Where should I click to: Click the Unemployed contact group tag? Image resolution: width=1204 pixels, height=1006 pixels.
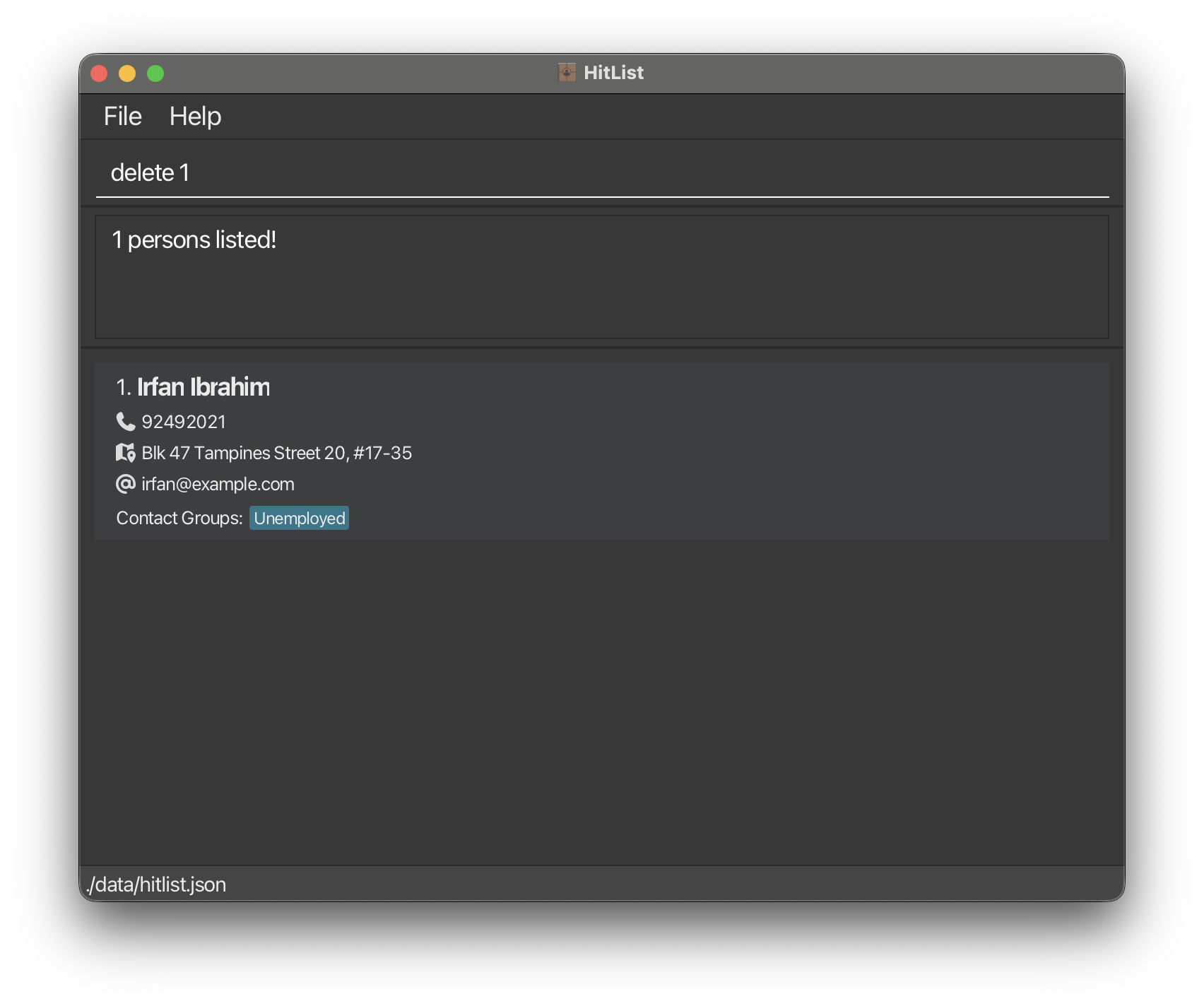click(300, 518)
